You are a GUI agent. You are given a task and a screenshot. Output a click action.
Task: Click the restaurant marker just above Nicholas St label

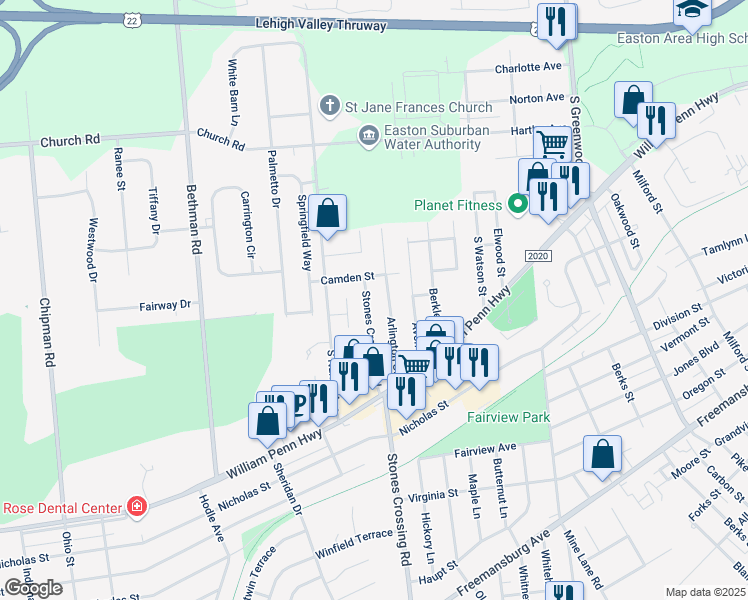(406, 394)
